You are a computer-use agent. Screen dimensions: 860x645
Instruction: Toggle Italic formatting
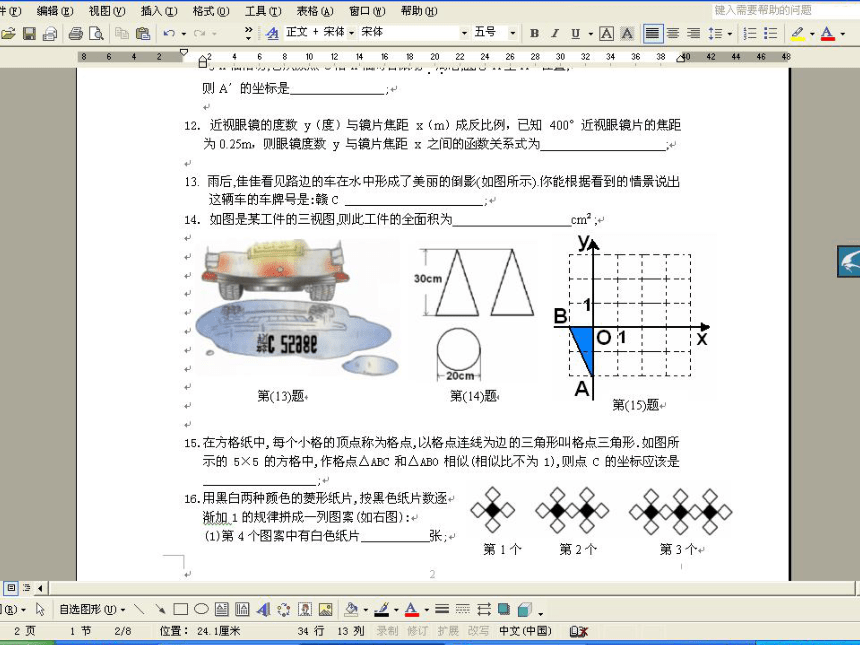[x=555, y=34]
